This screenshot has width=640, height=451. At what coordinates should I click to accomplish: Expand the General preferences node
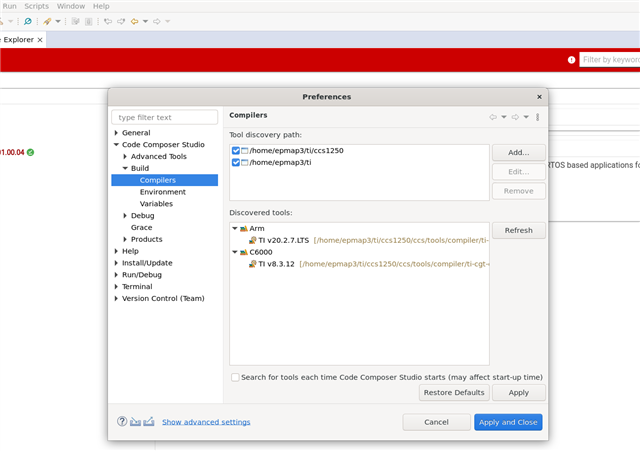(x=117, y=133)
